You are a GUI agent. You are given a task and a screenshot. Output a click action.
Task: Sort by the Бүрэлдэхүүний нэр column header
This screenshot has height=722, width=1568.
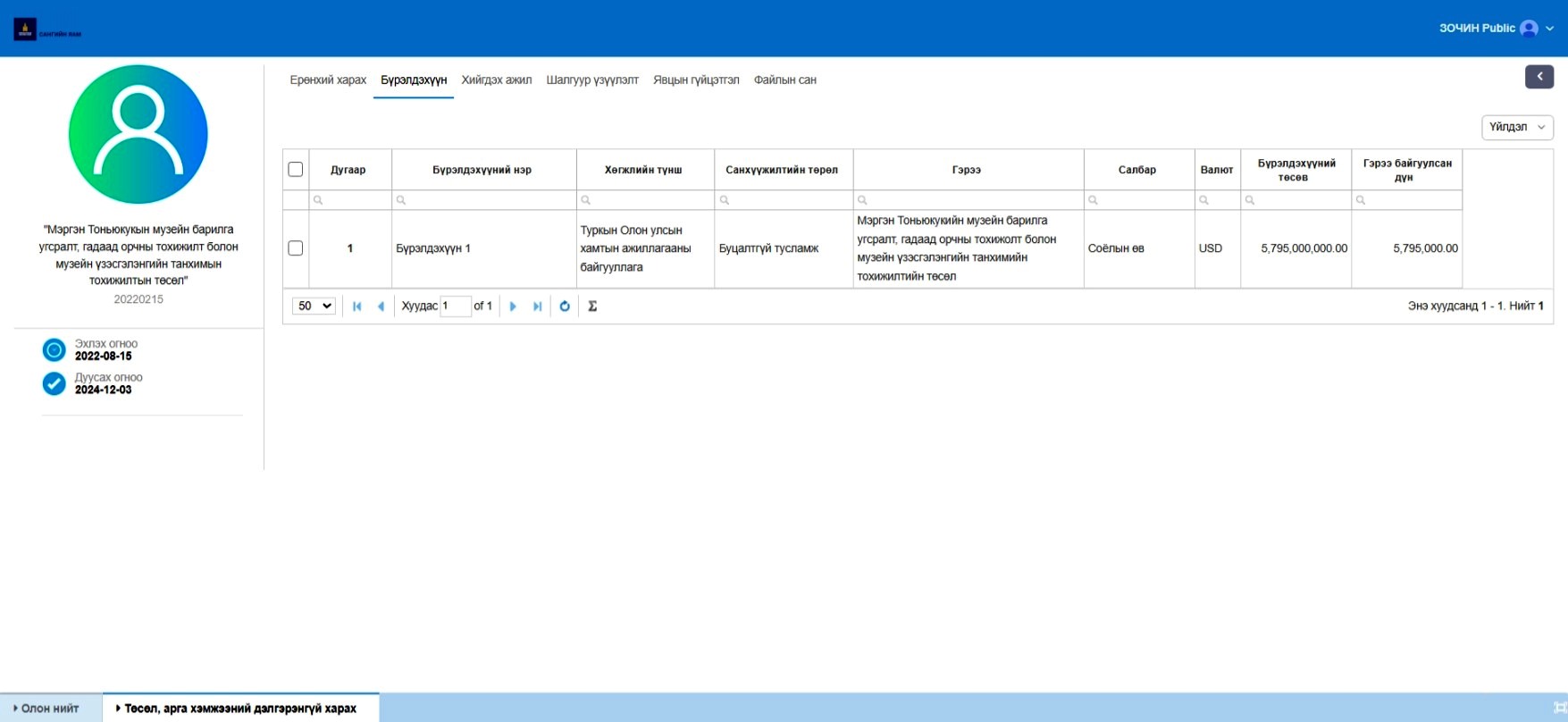click(x=482, y=170)
